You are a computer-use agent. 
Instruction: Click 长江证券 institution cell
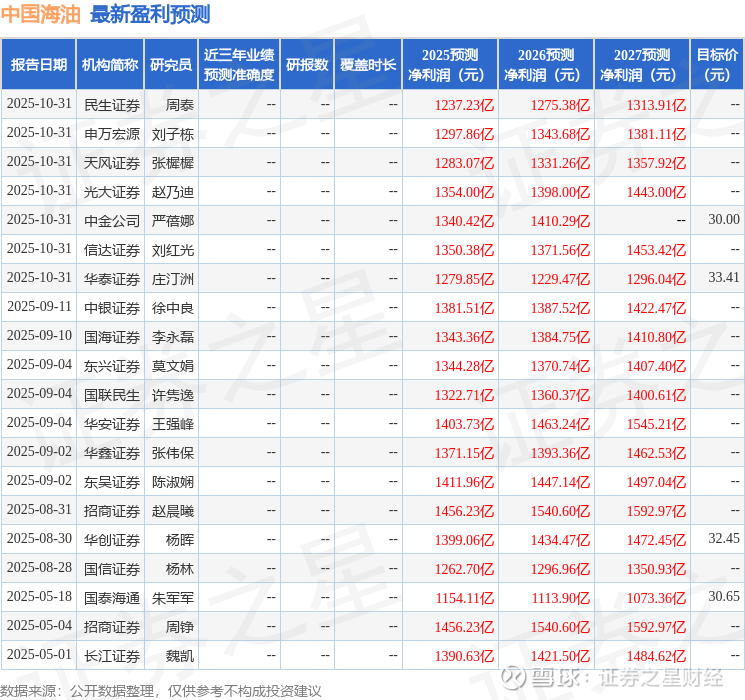click(112, 656)
